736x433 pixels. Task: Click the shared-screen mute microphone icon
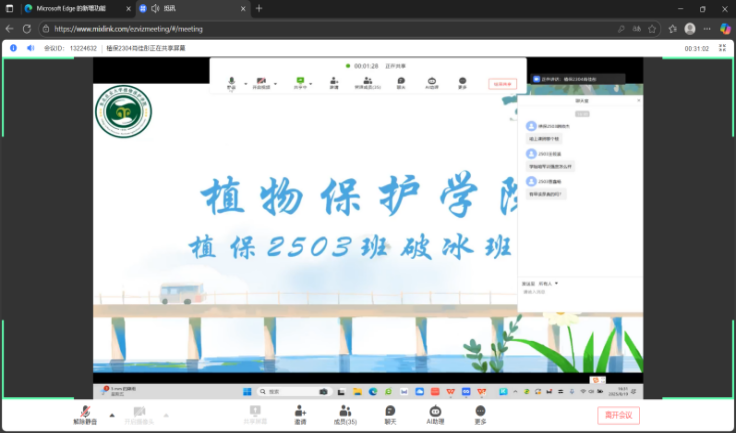point(231,81)
